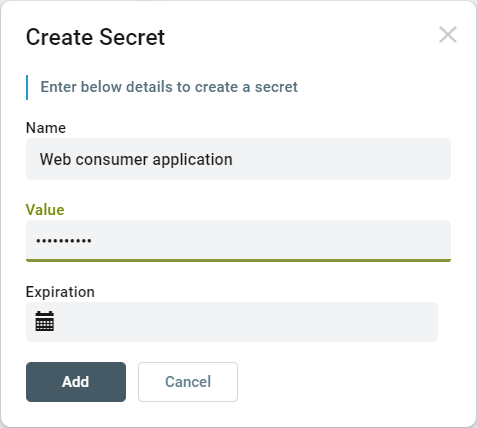Close the Create Secret dialog with X
This screenshot has width=477, height=428.
coord(448,35)
